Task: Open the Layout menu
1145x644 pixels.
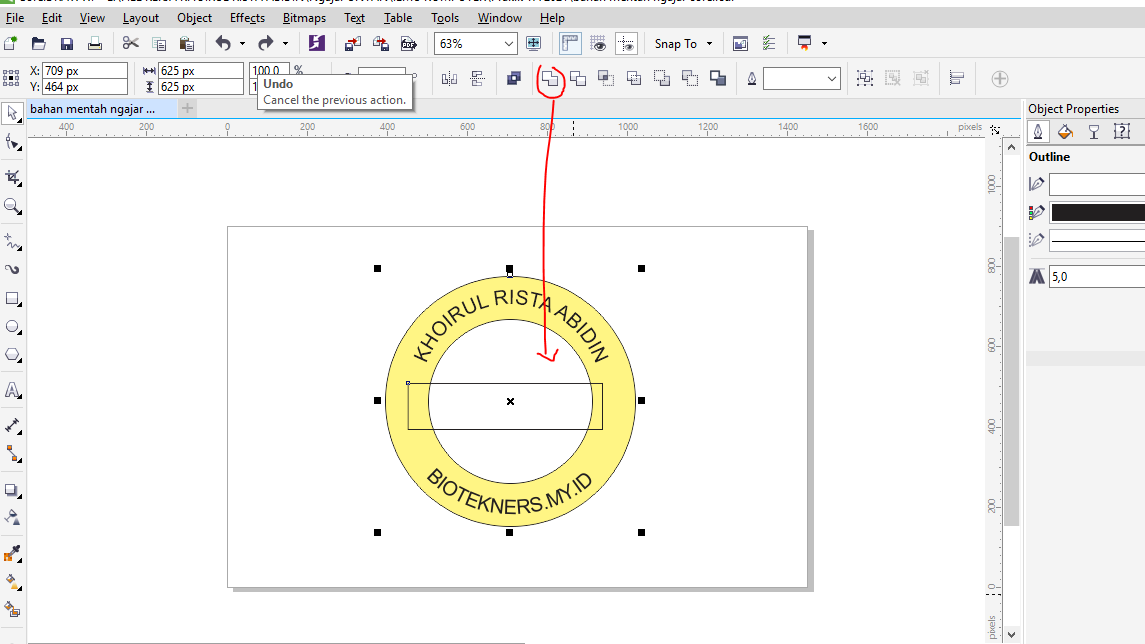Action: tap(140, 18)
